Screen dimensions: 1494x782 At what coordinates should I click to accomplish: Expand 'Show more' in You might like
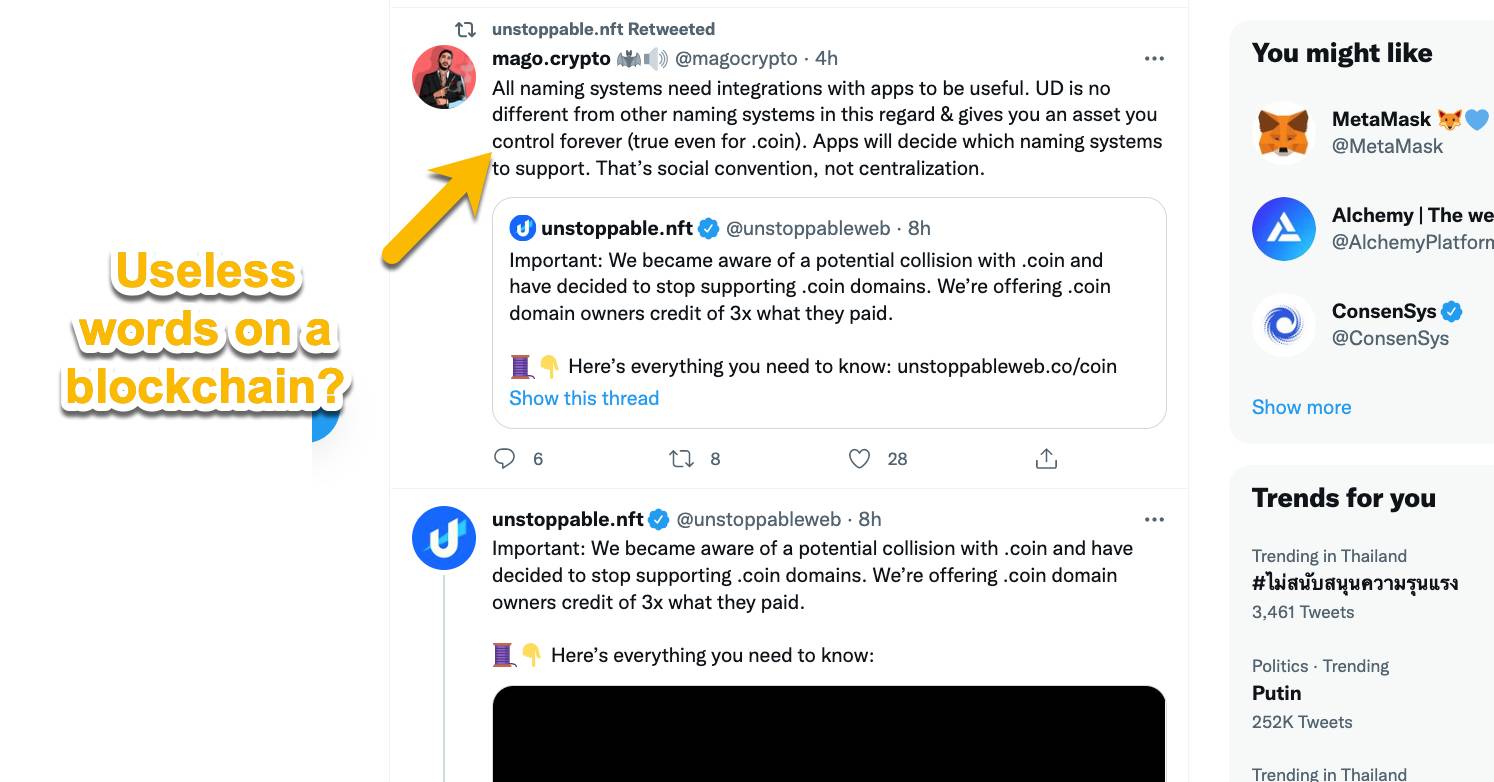1301,407
